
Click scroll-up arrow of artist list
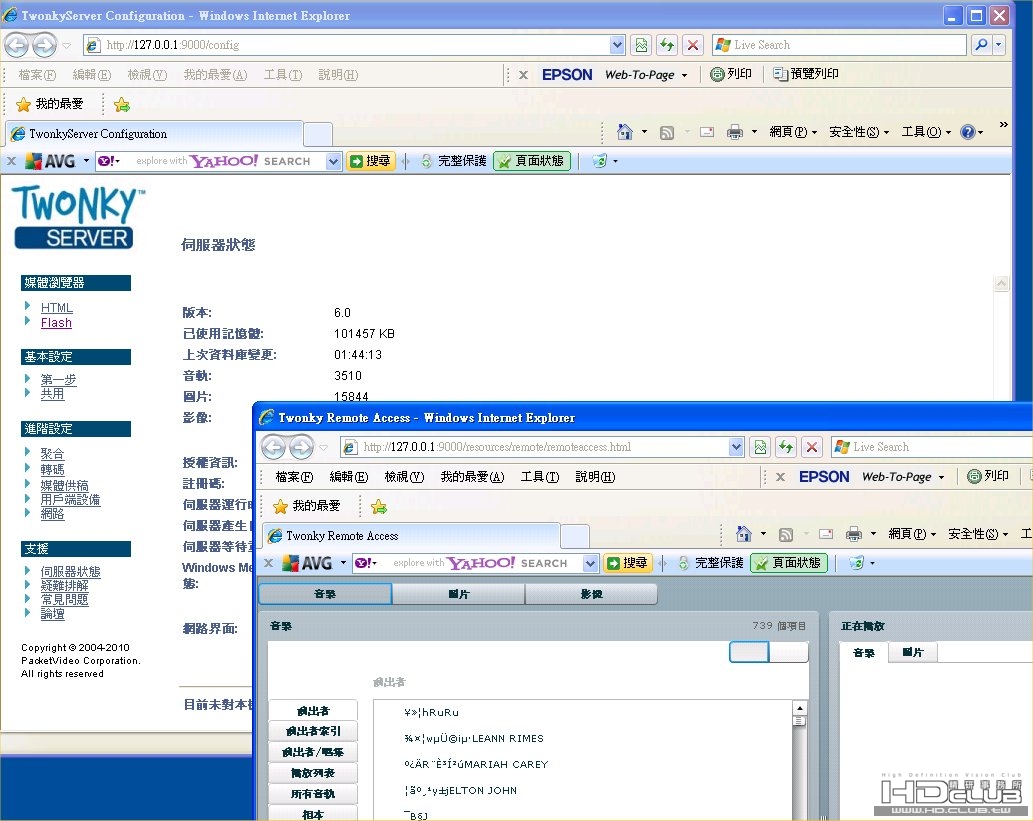[800, 708]
